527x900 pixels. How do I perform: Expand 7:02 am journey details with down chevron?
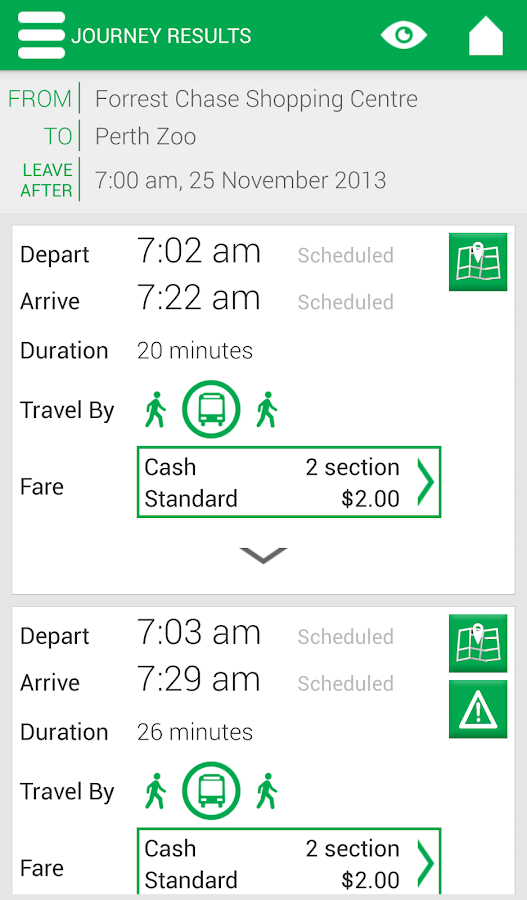pos(263,556)
